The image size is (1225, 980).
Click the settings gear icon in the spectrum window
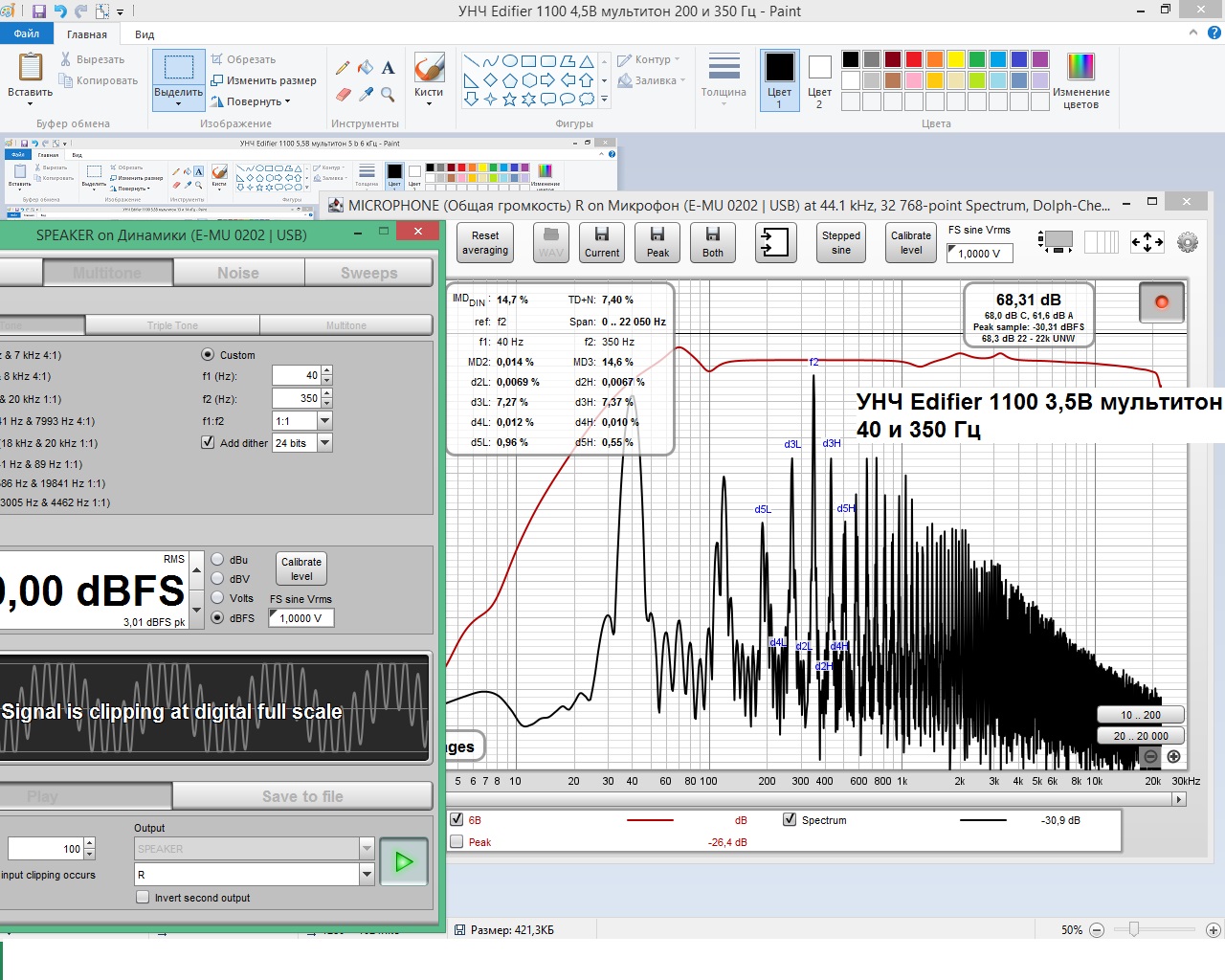(x=1188, y=242)
